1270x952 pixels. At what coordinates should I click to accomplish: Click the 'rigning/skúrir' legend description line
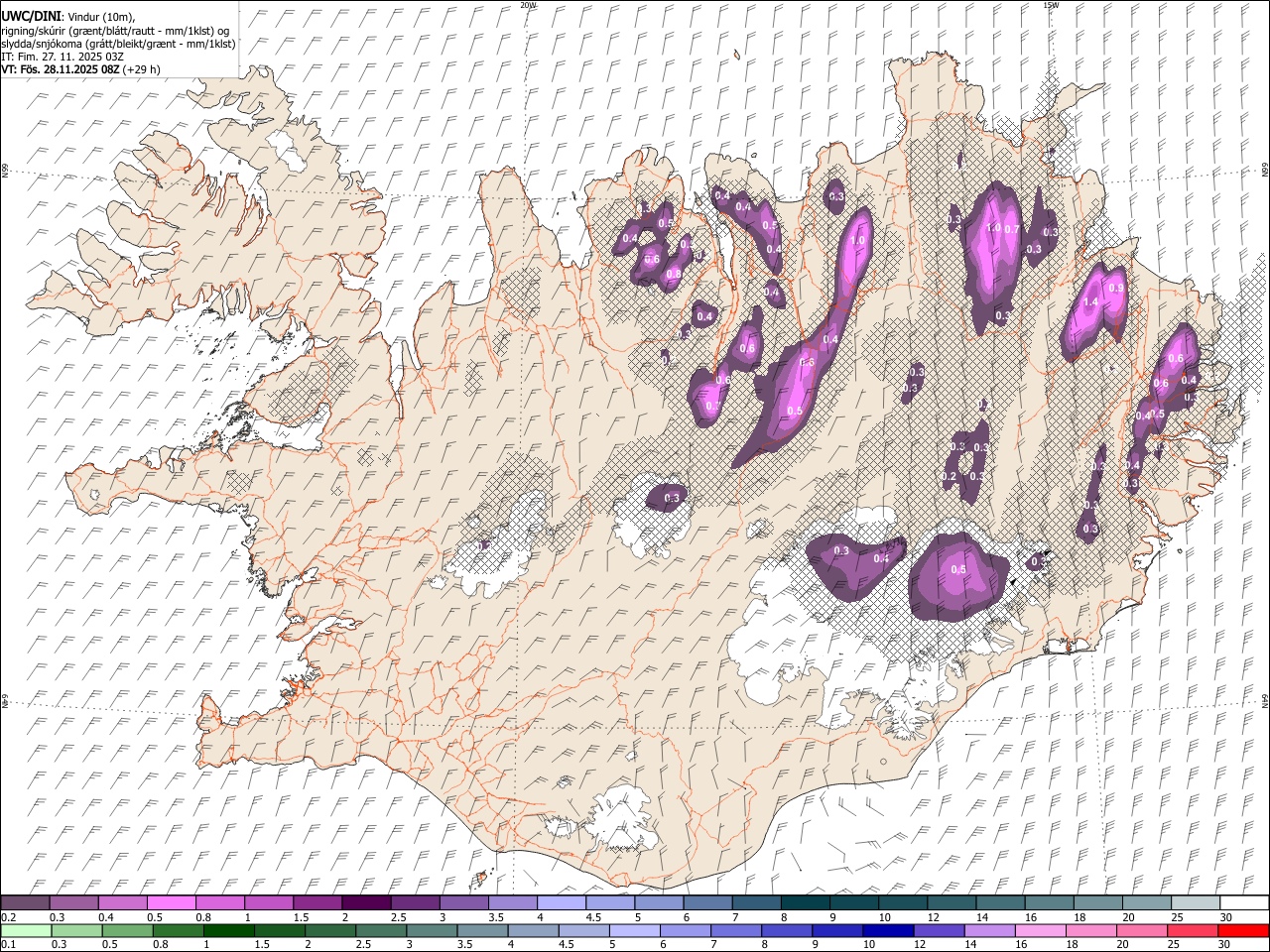click(x=115, y=31)
